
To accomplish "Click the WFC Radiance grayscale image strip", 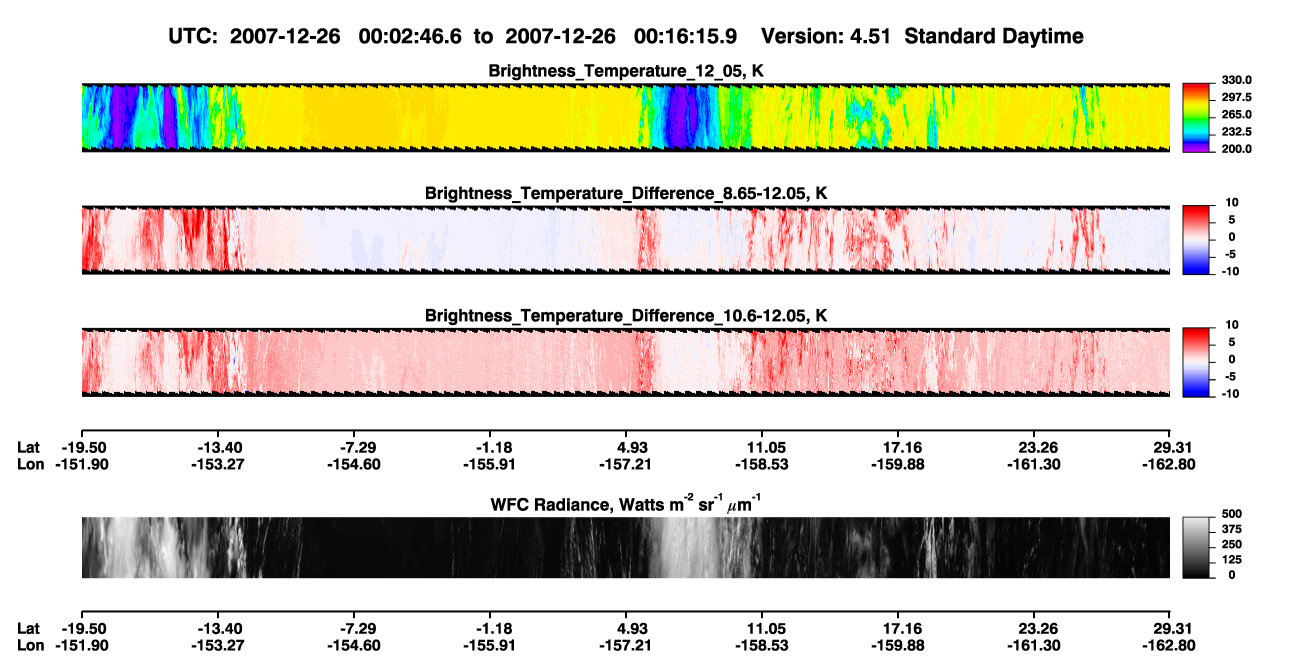I will click(626, 548).
